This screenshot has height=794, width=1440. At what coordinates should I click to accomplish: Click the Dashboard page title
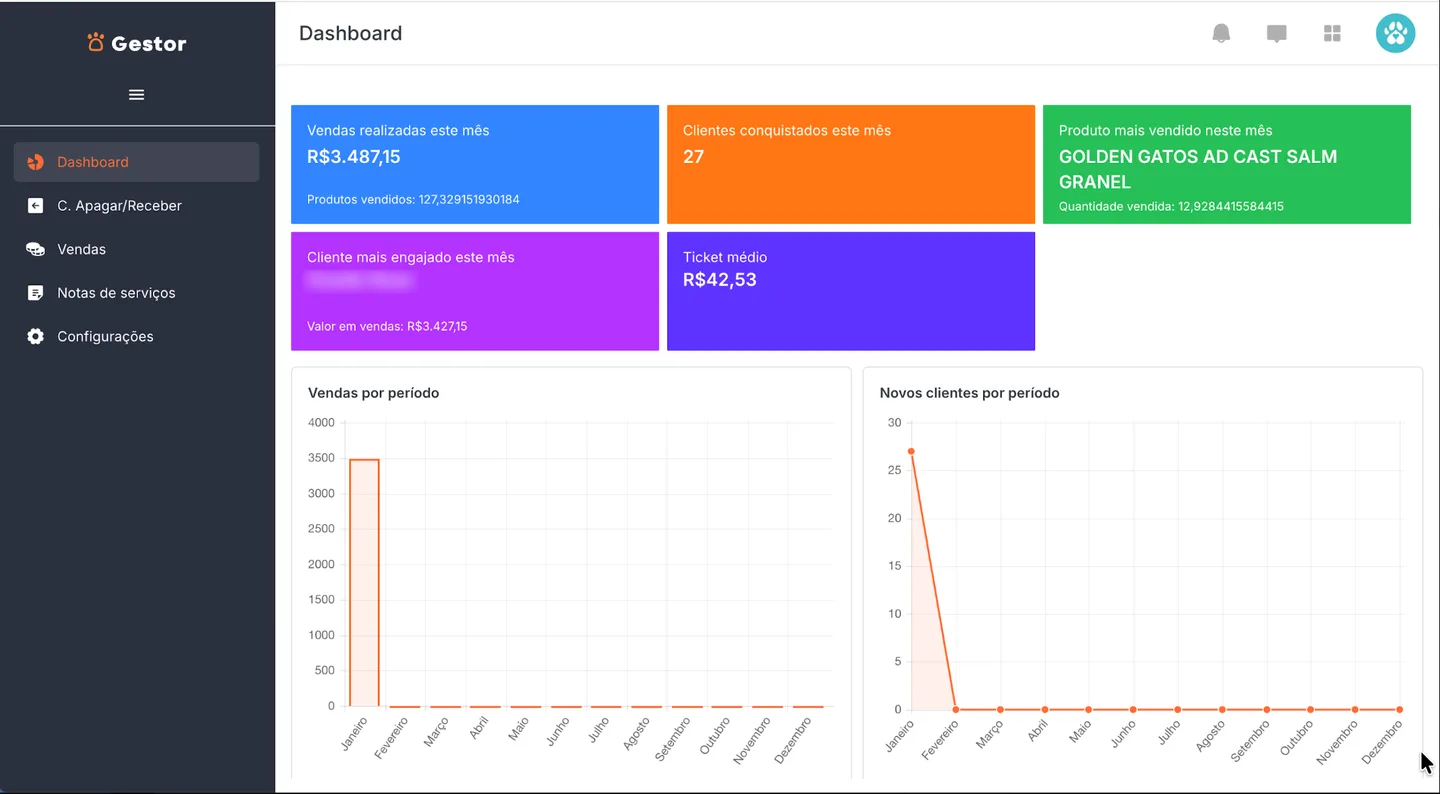coord(351,33)
